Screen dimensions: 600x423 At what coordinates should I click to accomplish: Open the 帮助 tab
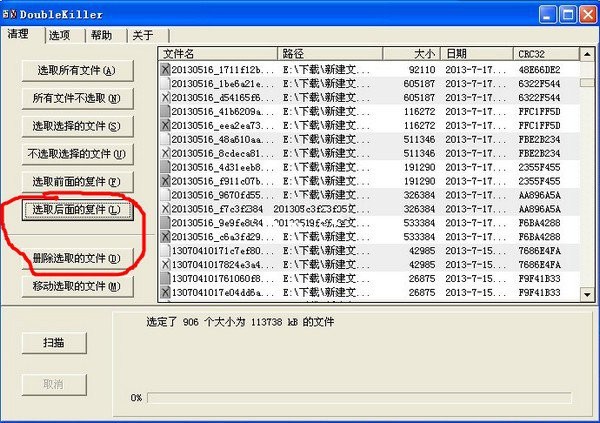tap(102, 36)
